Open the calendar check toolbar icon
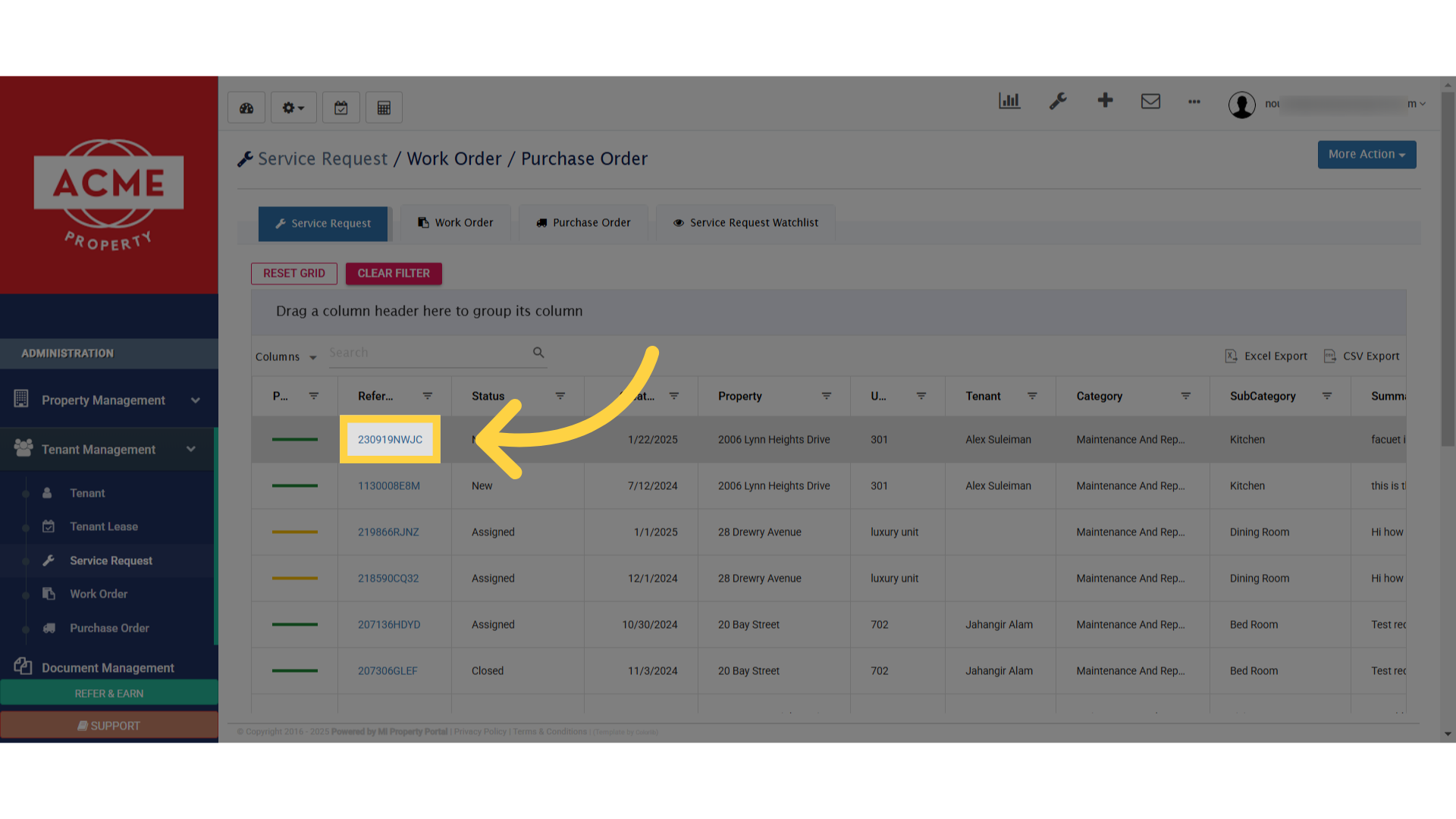Screen dimensions: 1456x819 click(x=341, y=108)
